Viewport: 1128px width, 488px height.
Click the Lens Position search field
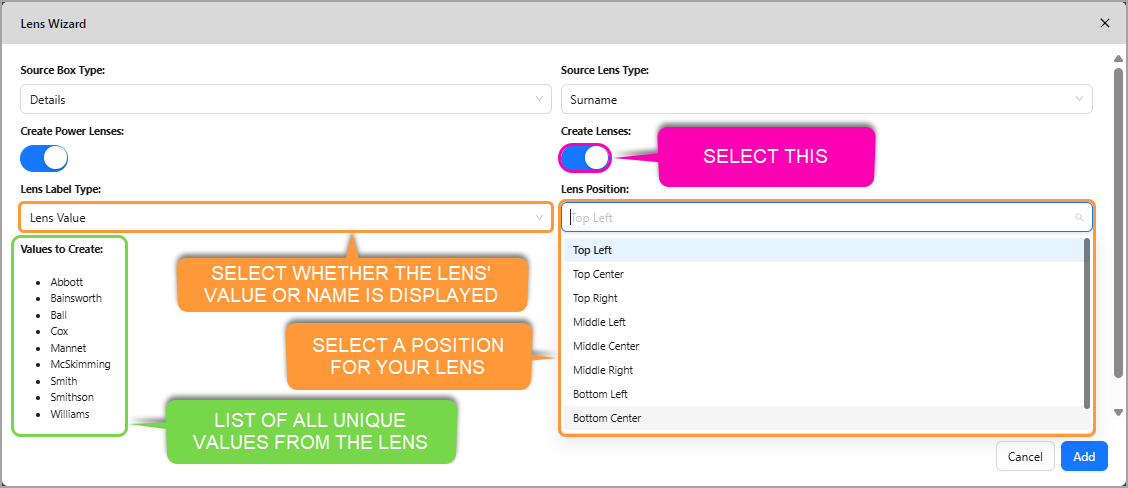[x=815, y=217]
